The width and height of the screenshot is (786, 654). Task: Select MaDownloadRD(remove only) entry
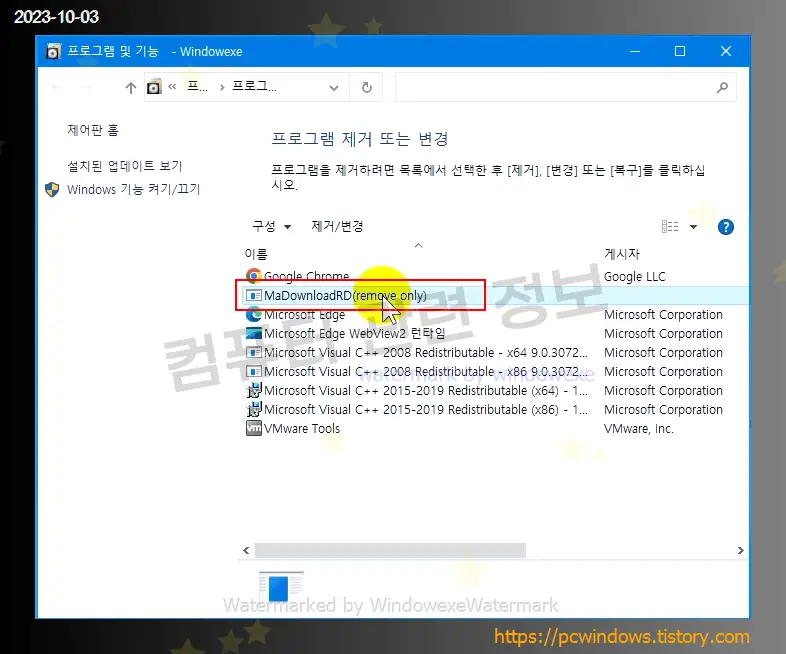pos(345,295)
